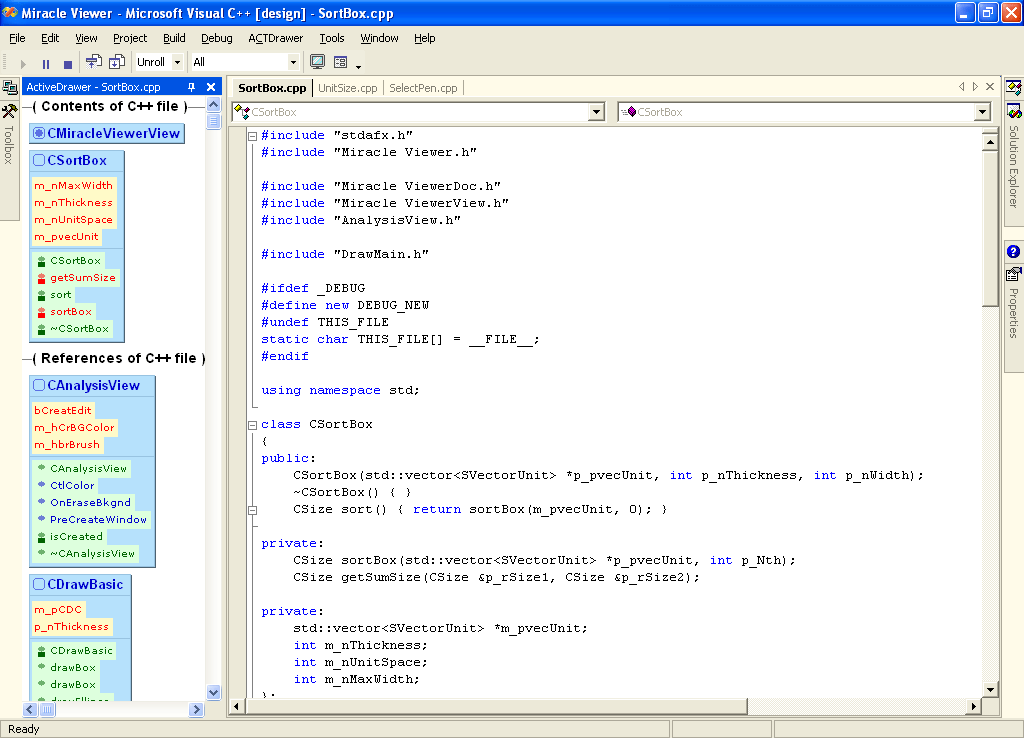Image resolution: width=1024 pixels, height=738 pixels.
Task: Open the Project menu
Action: (x=130, y=38)
